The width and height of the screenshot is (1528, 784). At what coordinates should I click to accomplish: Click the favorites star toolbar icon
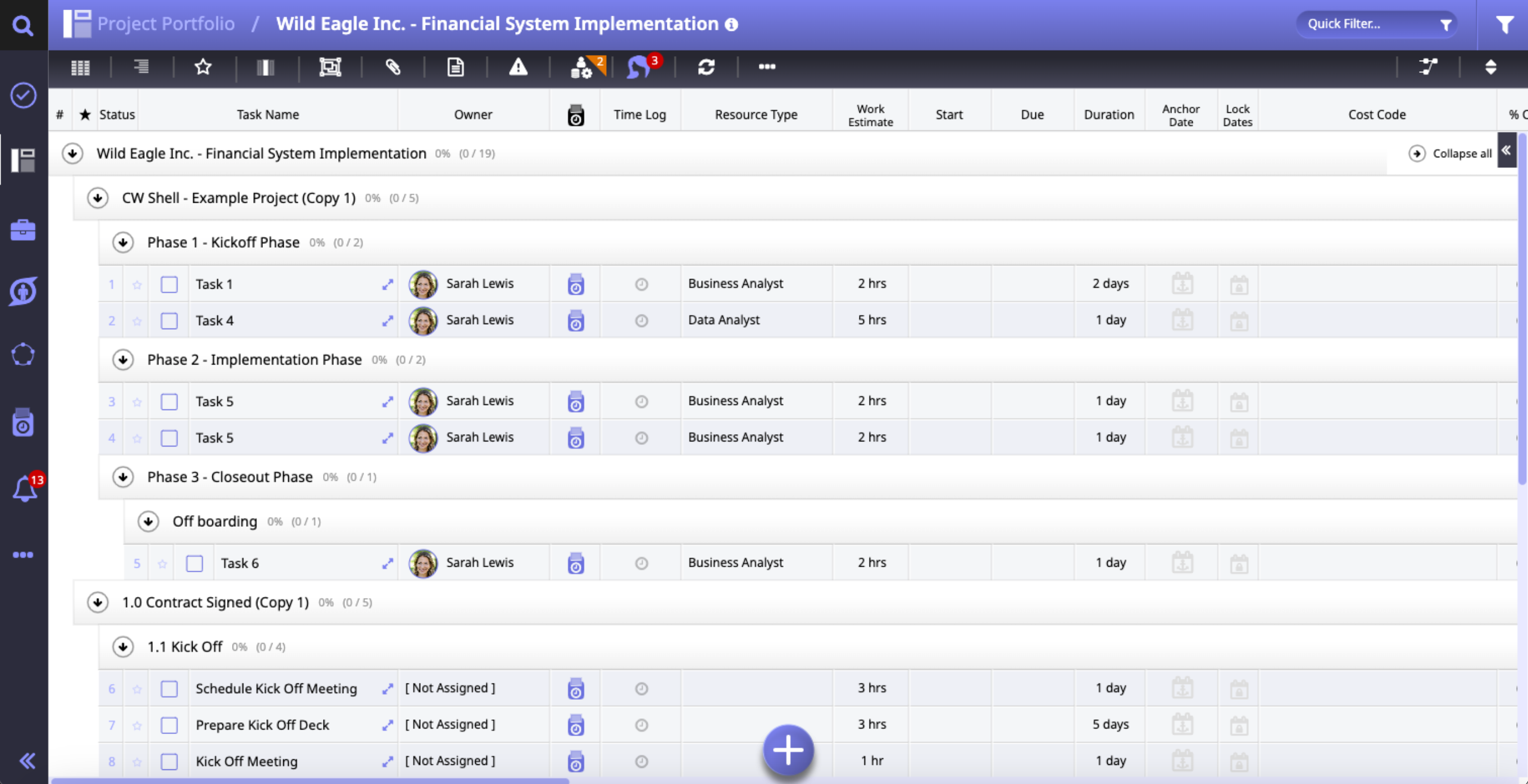(x=203, y=67)
